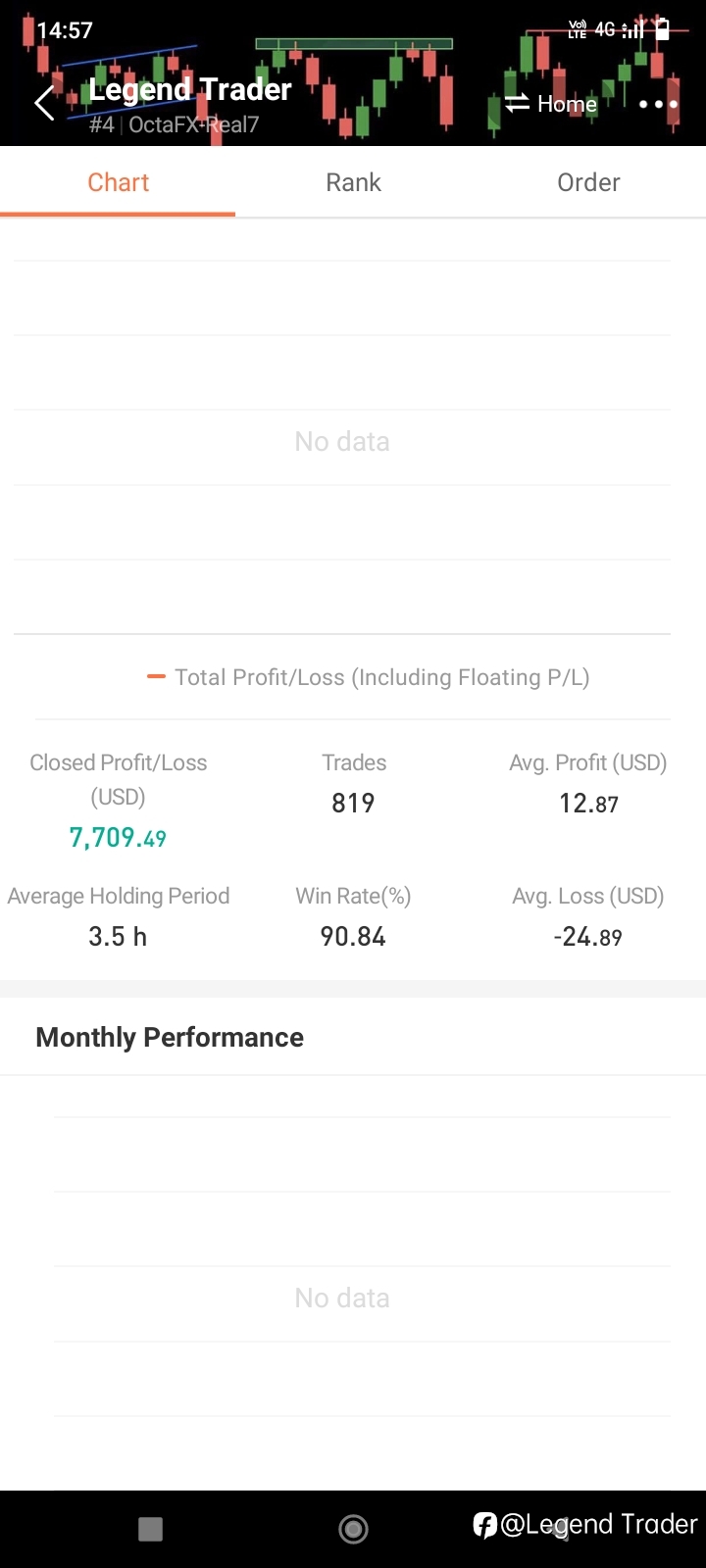The image size is (706, 1568).
Task: Tap the 4G signal indicator
Action: coord(605,29)
